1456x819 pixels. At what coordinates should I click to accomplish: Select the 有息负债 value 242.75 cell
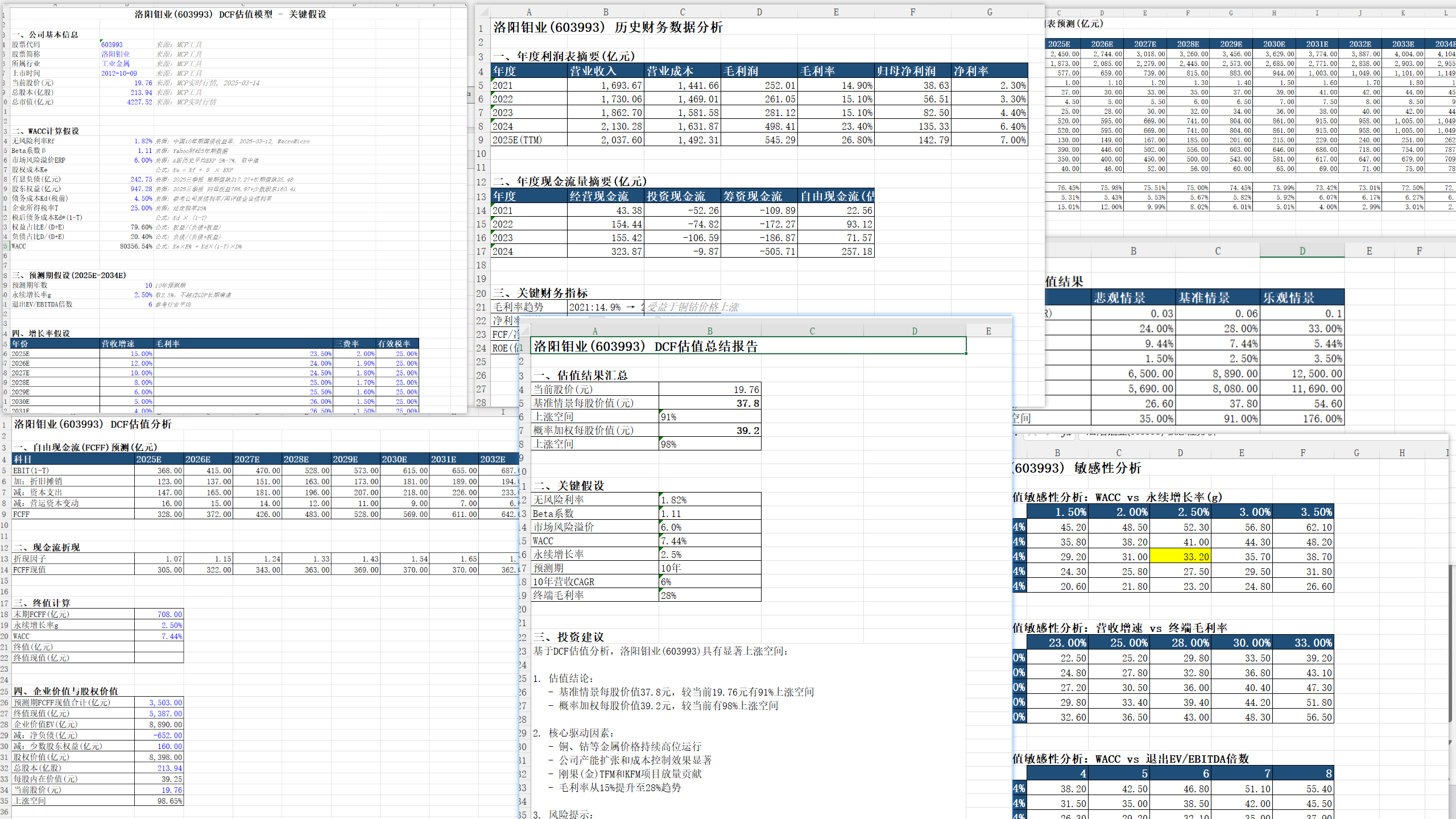pos(127,179)
